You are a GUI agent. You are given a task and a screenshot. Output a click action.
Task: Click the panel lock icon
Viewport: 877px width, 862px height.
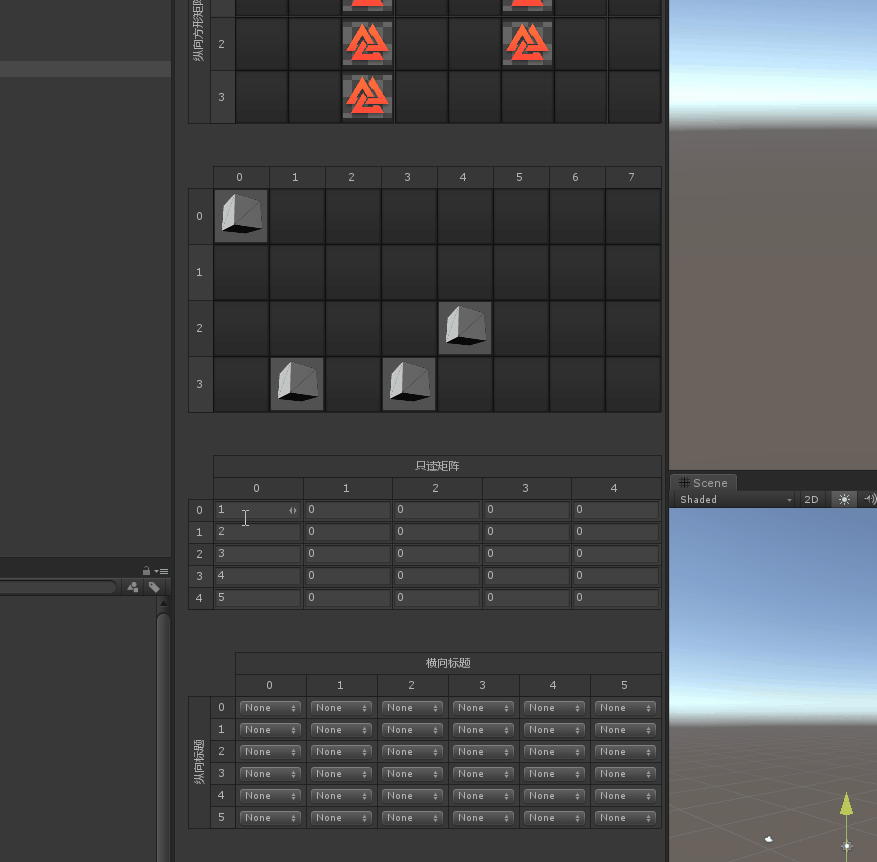(x=146, y=570)
